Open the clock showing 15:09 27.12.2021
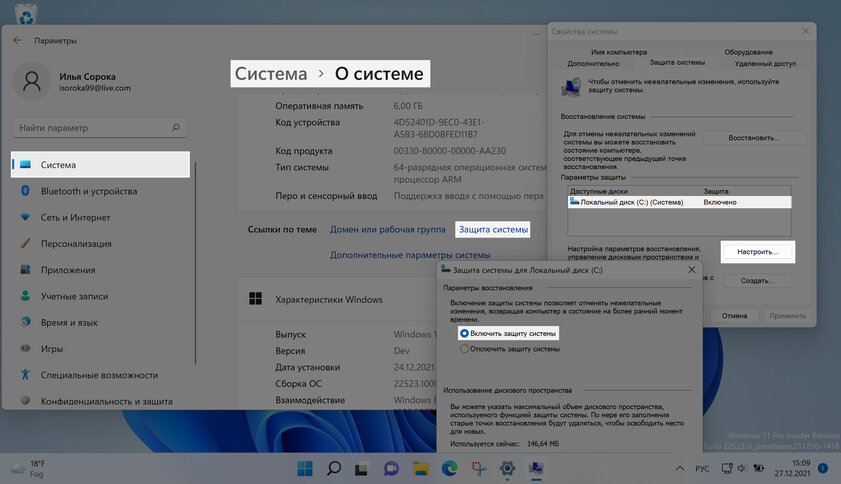Viewport: 841px width, 484px height. click(x=792, y=468)
